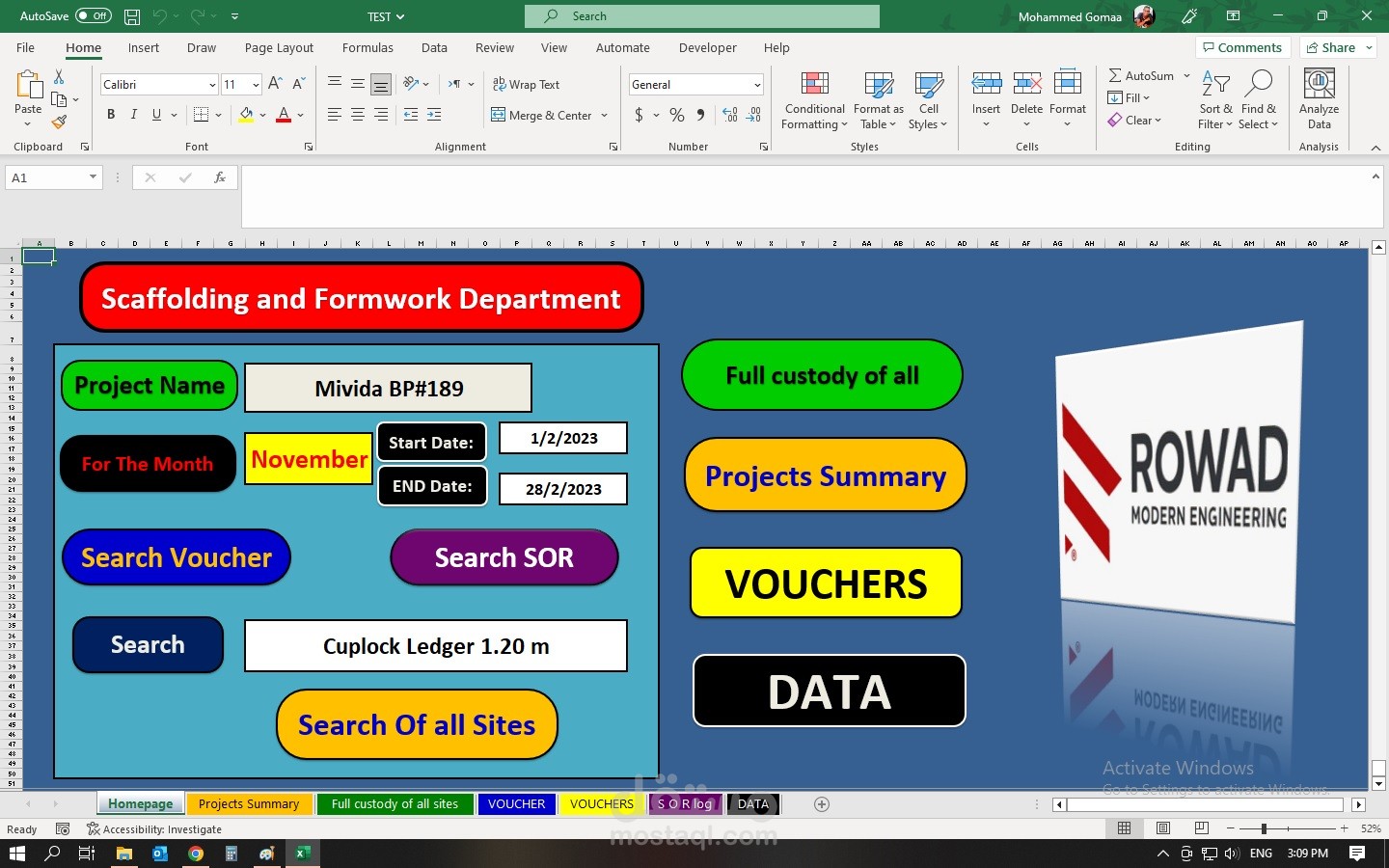Open Cell Styles gallery
Screen dimensions: 1389x868
coord(928,99)
